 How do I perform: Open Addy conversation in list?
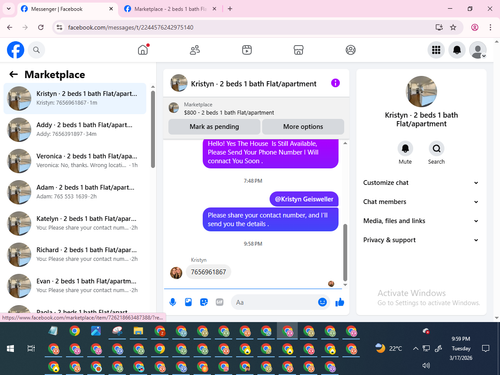coord(75,129)
